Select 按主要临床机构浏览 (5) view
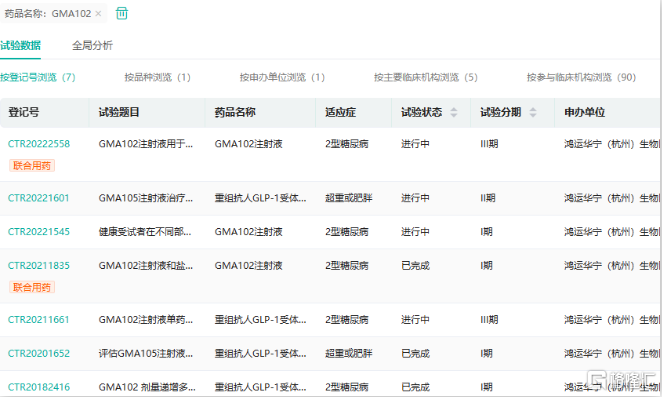Screen dimensions: 662x397 426,77
